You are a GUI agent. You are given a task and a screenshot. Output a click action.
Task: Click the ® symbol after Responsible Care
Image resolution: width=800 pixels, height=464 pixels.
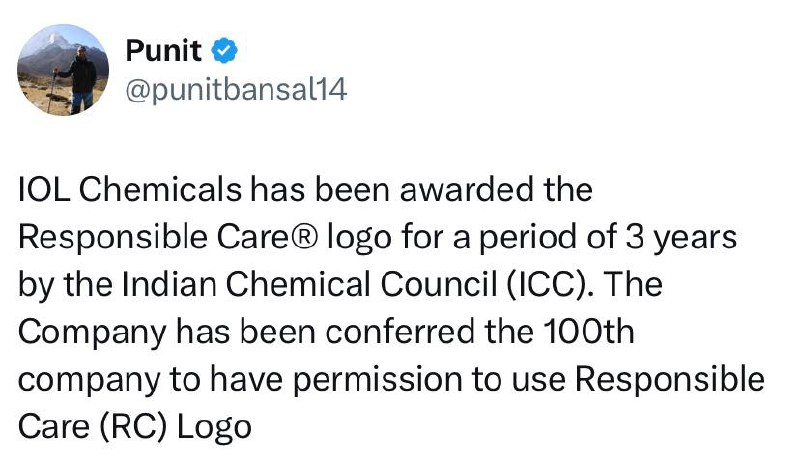305,238
